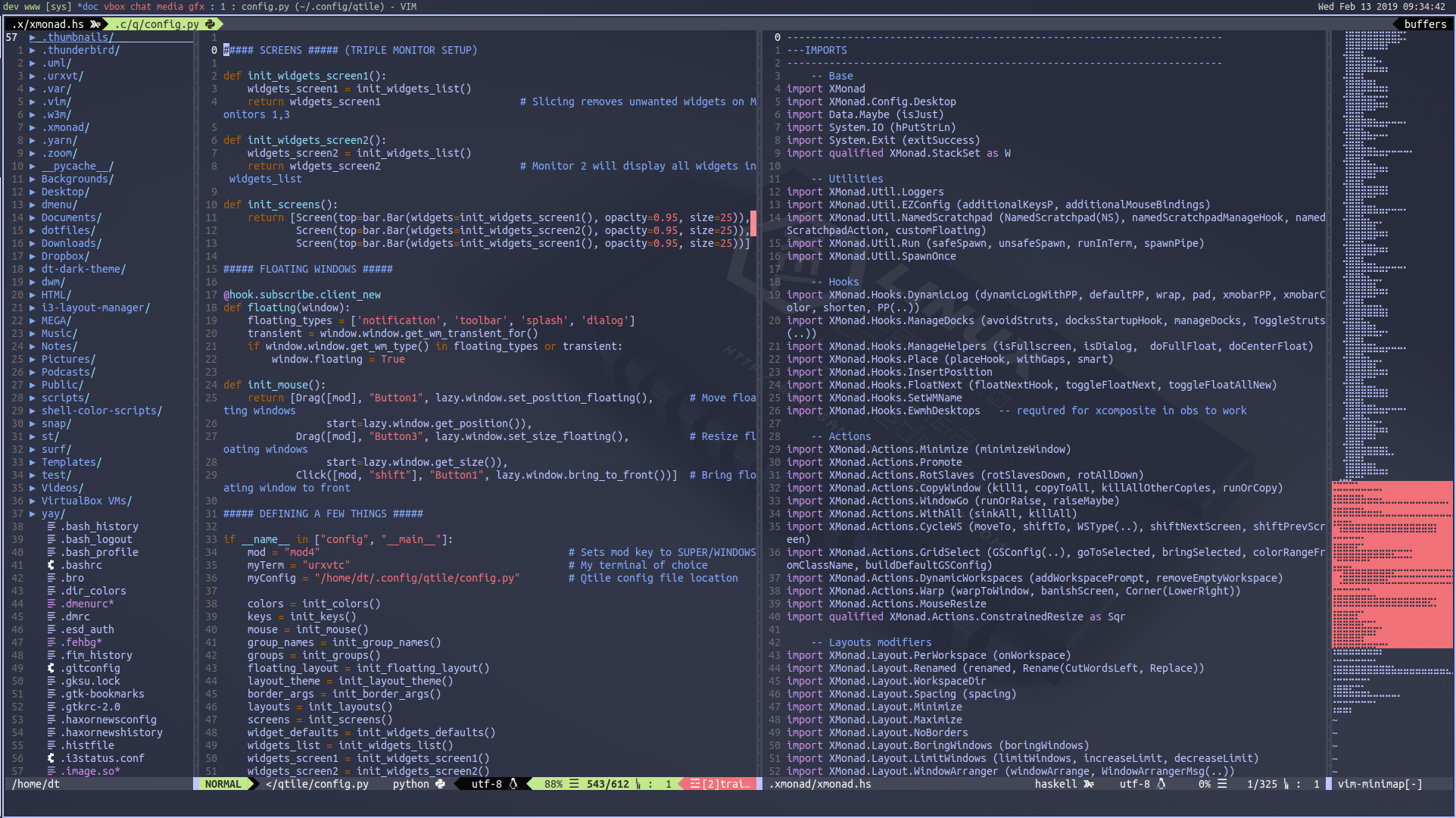Screen dimensions: 1456x818
Task: Click the buffers label at top right
Action: click(1425, 24)
